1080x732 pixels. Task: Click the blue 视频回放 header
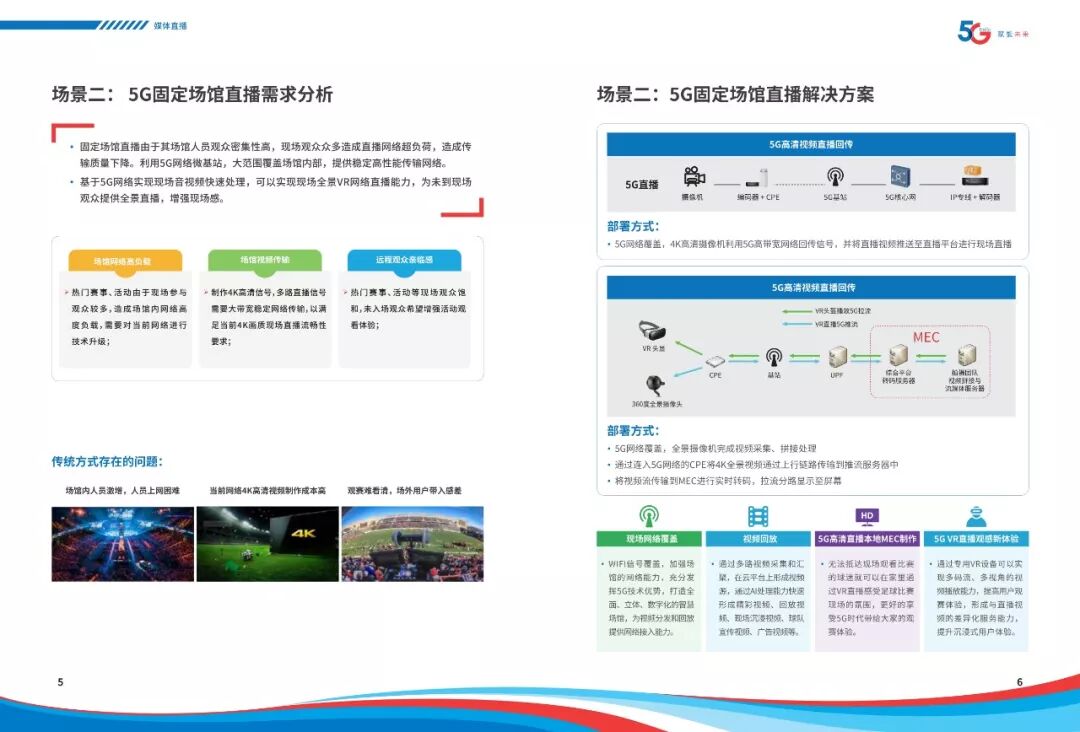point(758,538)
